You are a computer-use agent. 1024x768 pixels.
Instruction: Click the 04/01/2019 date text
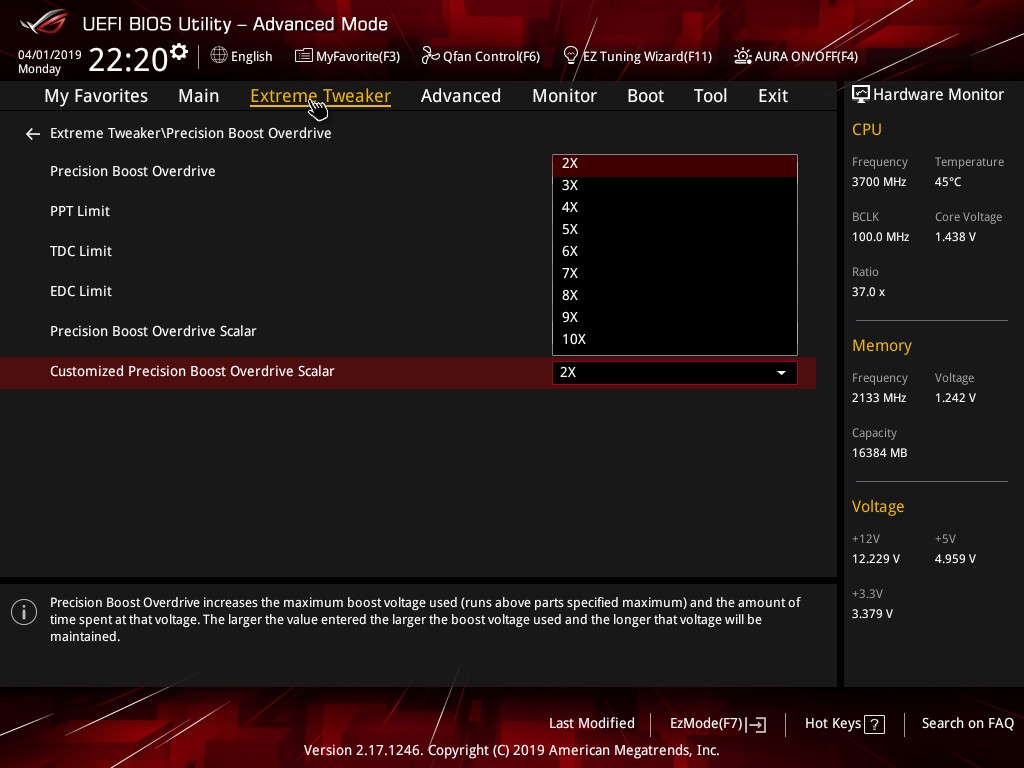(x=50, y=55)
